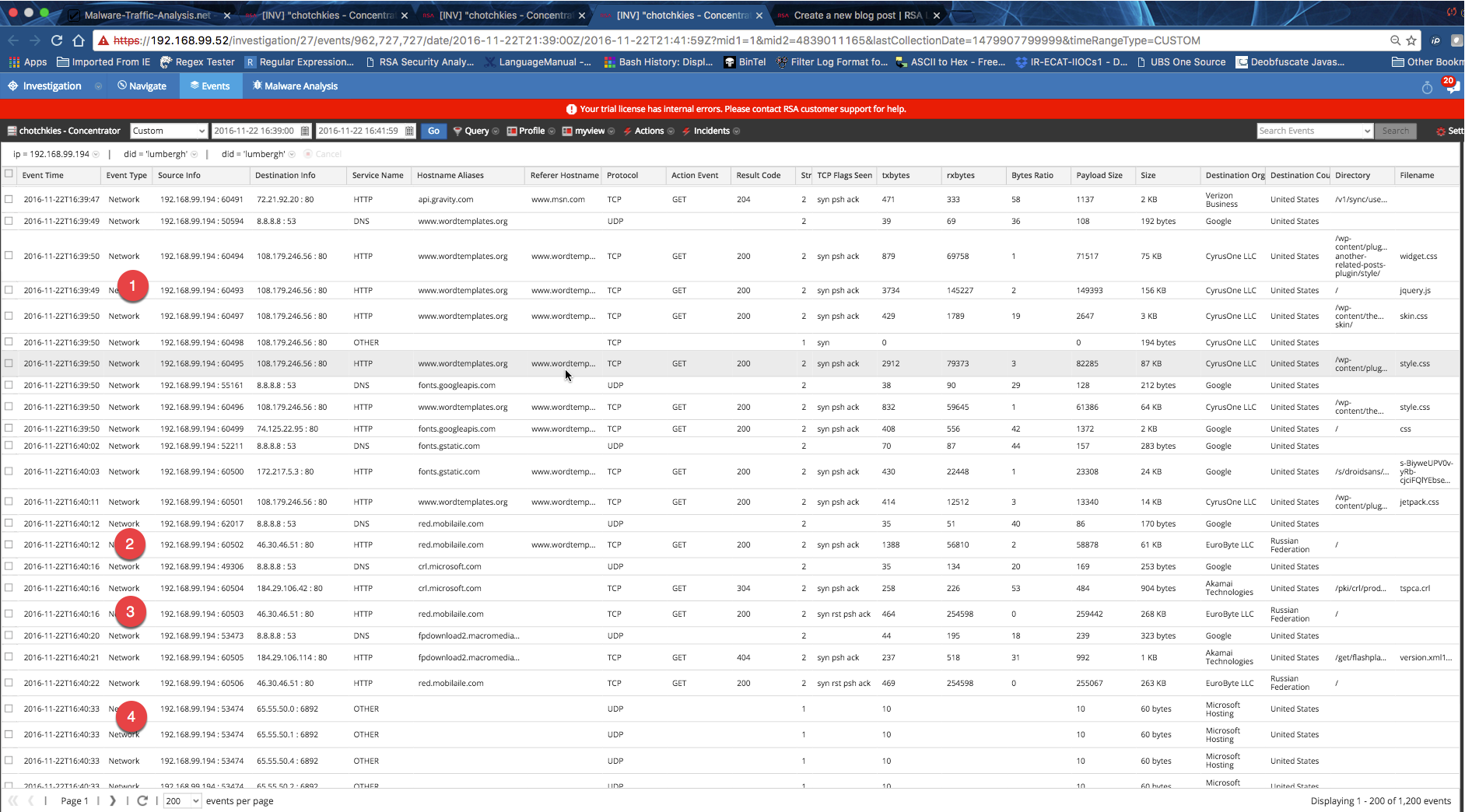Open the start date calendar picker
Viewport: 1465px width, 812px height.
[305, 131]
